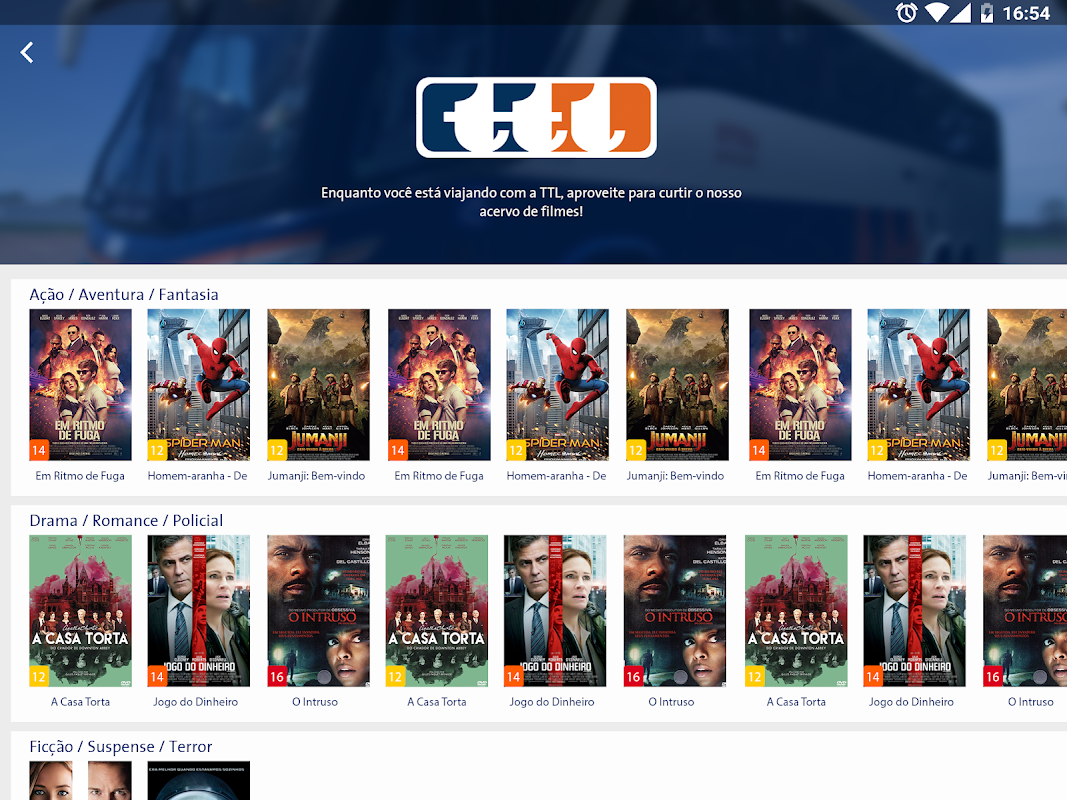
Task: Open the first Em Ritmo de Fuga poster
Action: (x=80, y=384)
